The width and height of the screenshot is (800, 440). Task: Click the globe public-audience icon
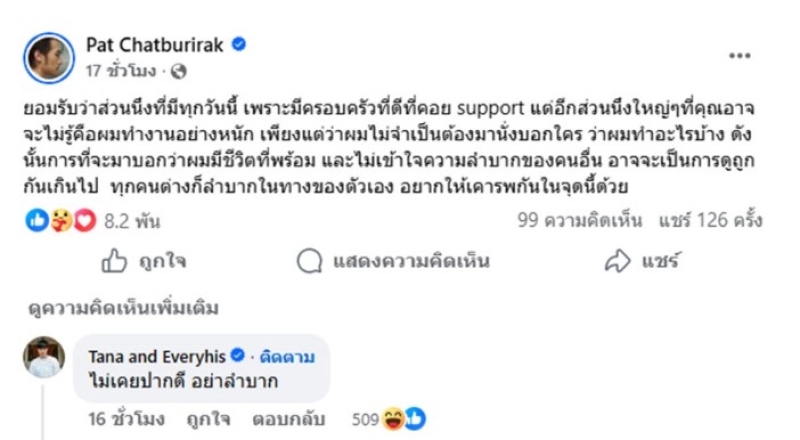click(x=179, y=71)
